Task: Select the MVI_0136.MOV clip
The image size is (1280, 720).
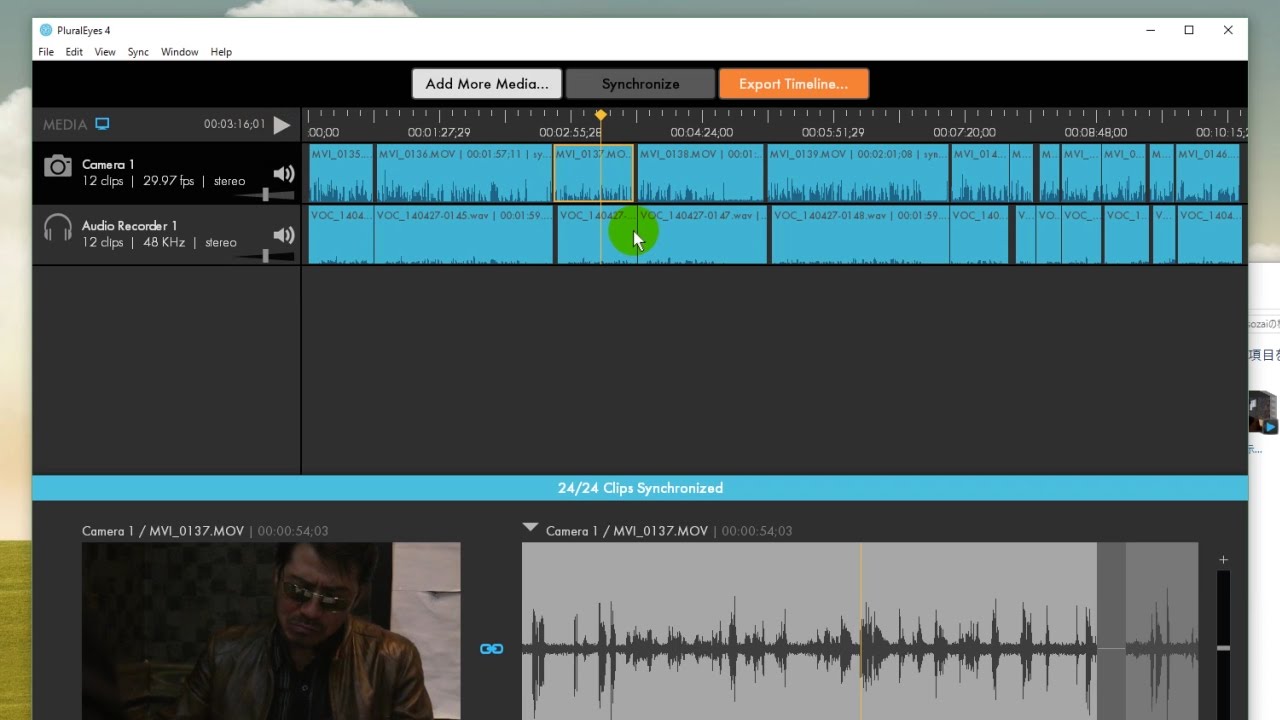Action: pos(464,173)
